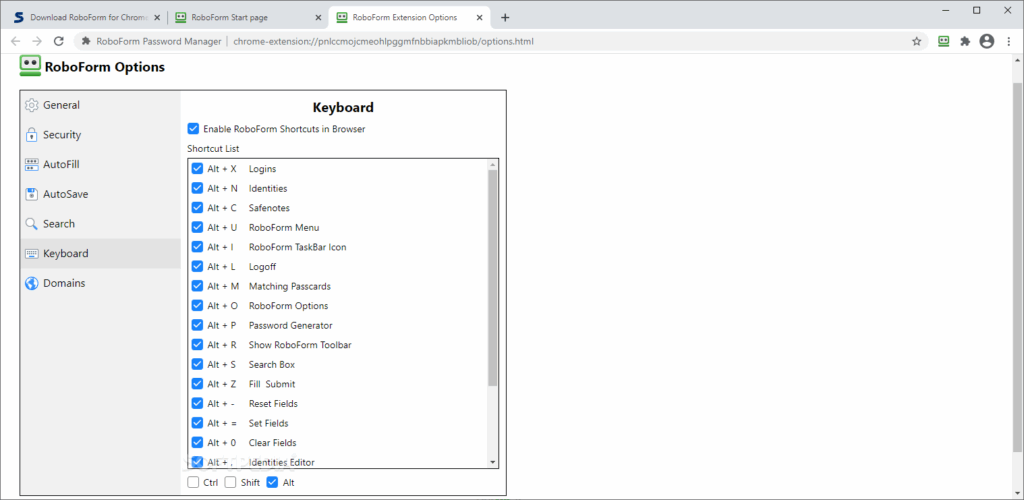
Task: Close the Download RoboForm for Chrome tab
Action: coord(157,18)
